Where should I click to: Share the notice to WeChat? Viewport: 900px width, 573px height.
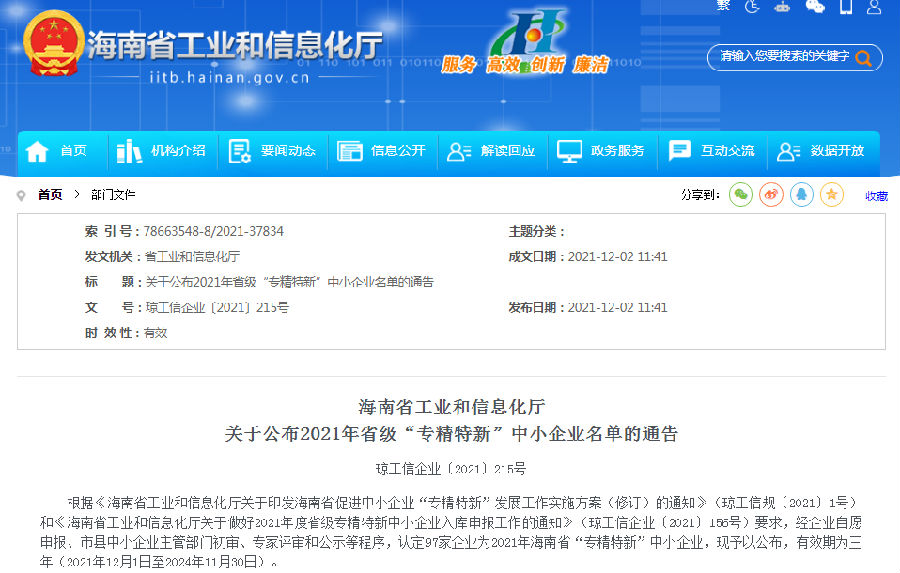click(741, 195)
